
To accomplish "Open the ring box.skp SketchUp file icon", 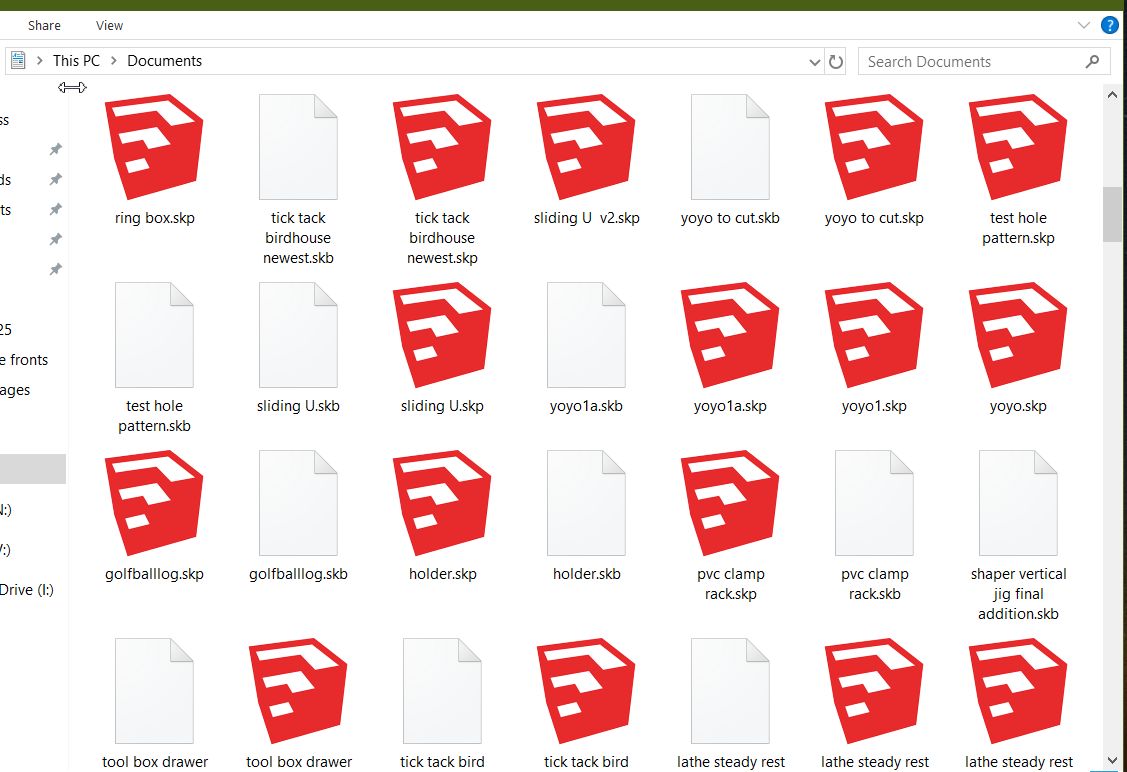I will coord(154,146).
